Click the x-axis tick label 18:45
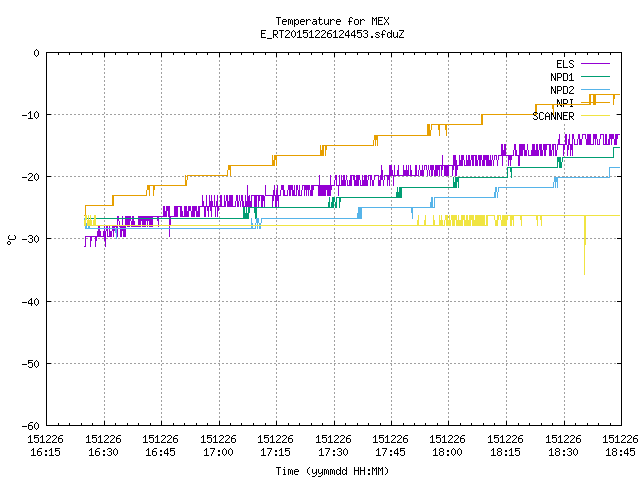 tap(620, 452)
